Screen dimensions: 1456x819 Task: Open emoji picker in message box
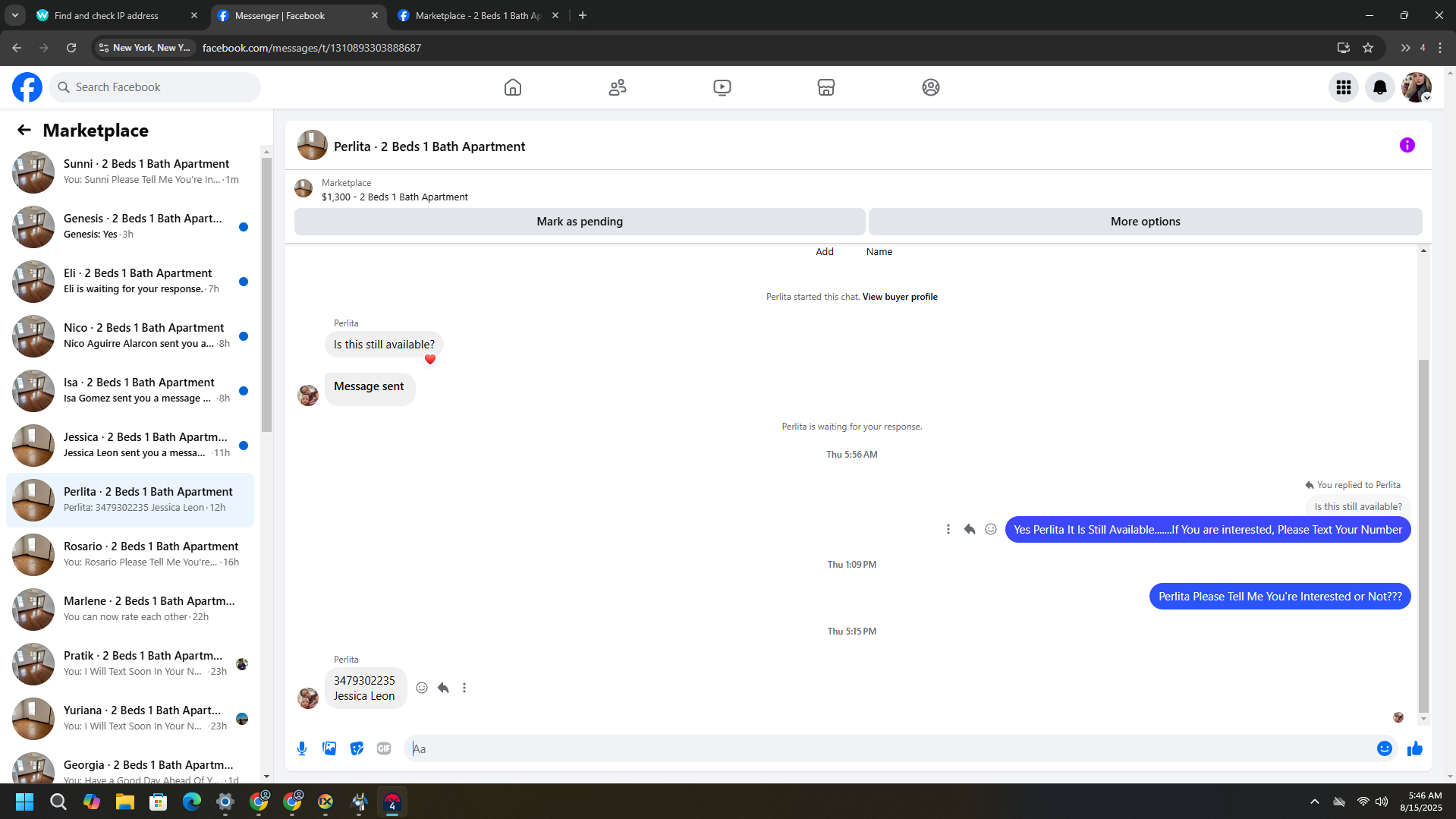1385,748
